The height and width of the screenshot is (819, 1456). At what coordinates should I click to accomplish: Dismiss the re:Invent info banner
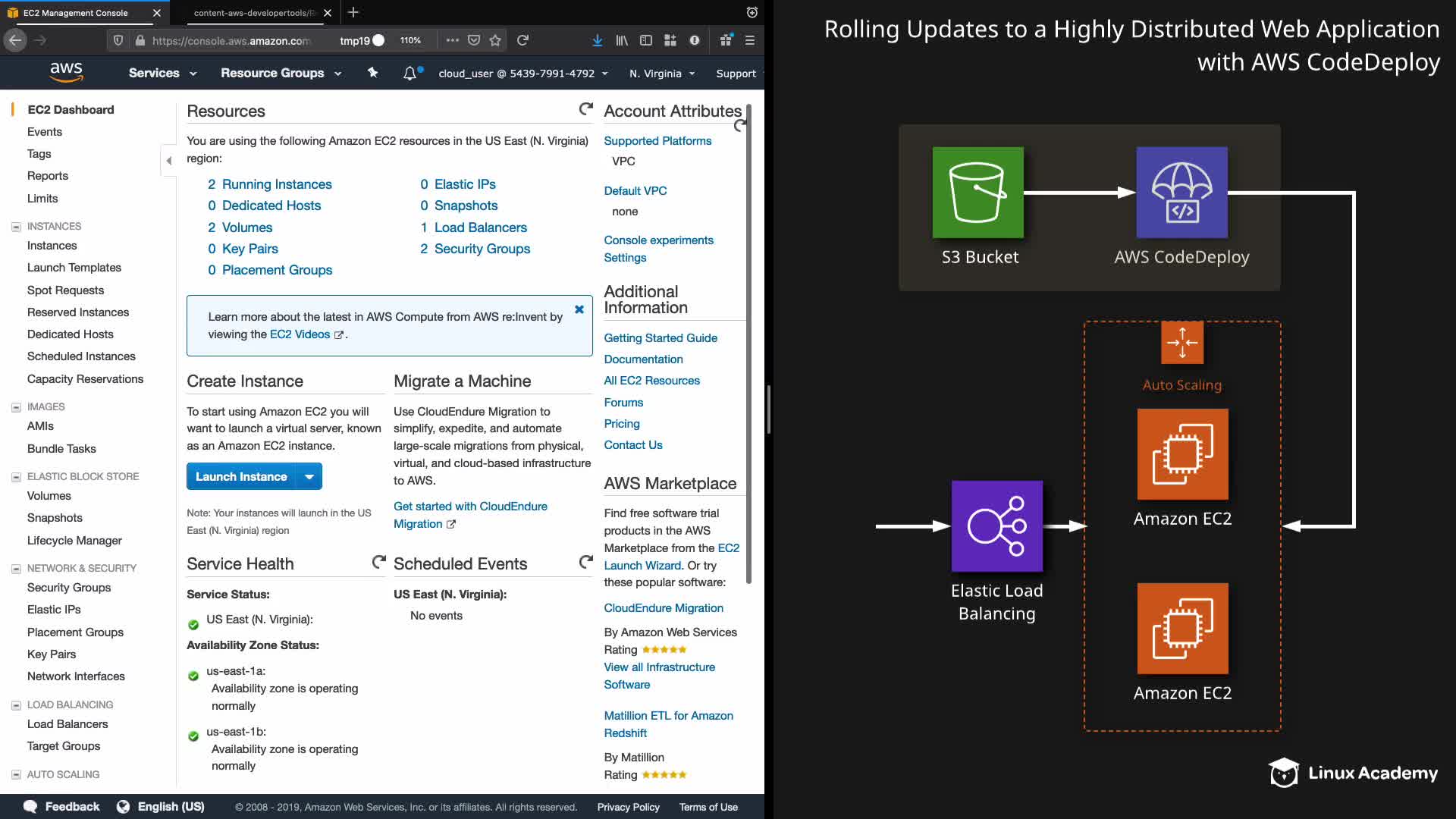coord(579,309)
